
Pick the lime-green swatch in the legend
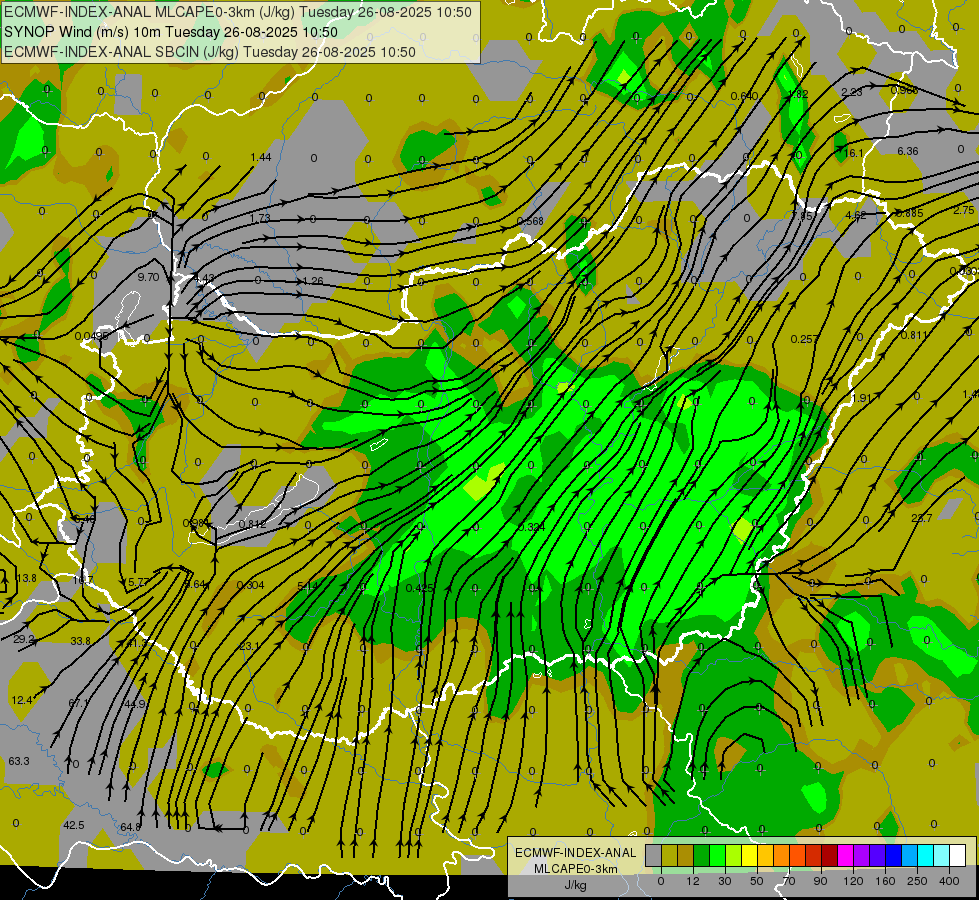[x=734, y=855]
